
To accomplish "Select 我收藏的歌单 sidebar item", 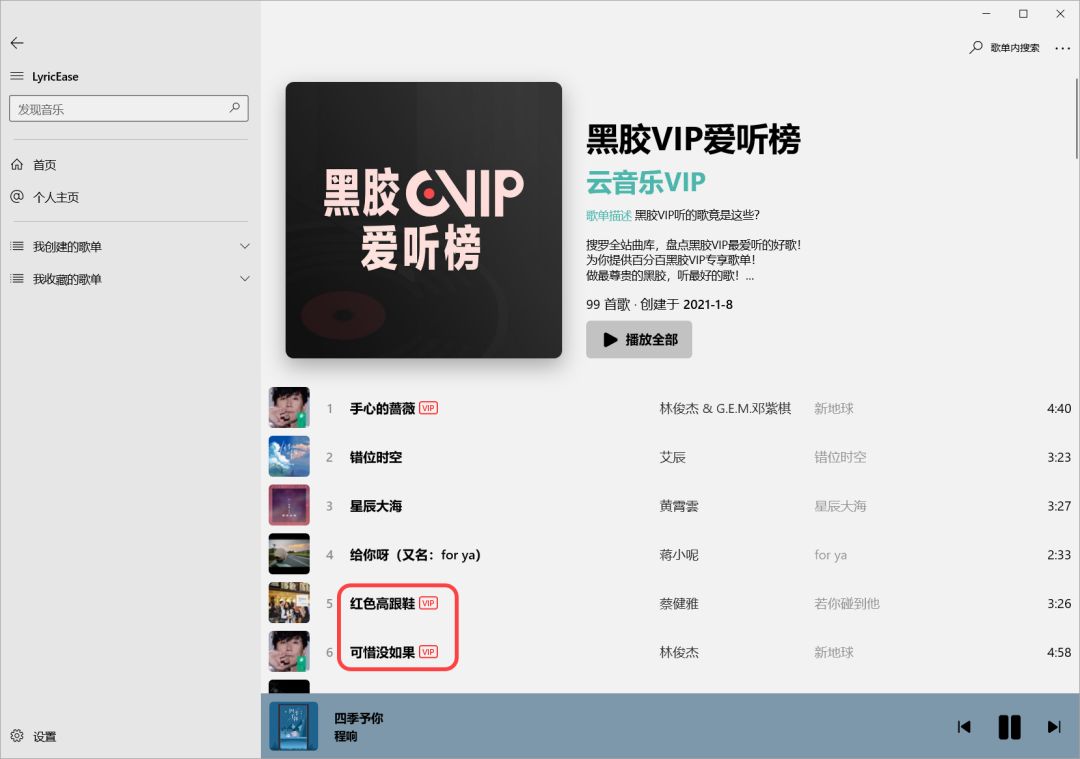I will (x=68, y=279).
